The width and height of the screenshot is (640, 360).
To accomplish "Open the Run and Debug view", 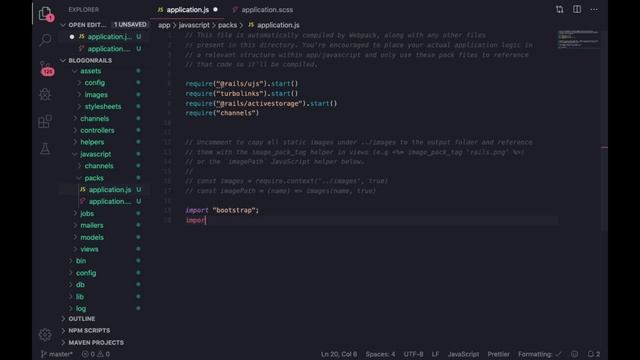I will 45,94.
